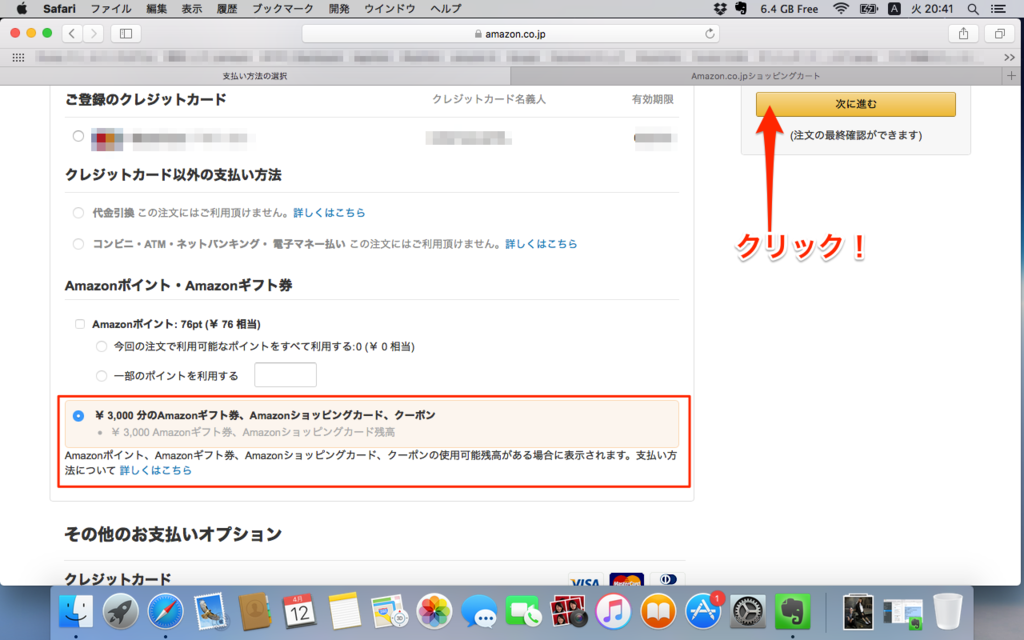Open App Store with badge
Screen dimensions: 1024x640
tap(703, 612)
